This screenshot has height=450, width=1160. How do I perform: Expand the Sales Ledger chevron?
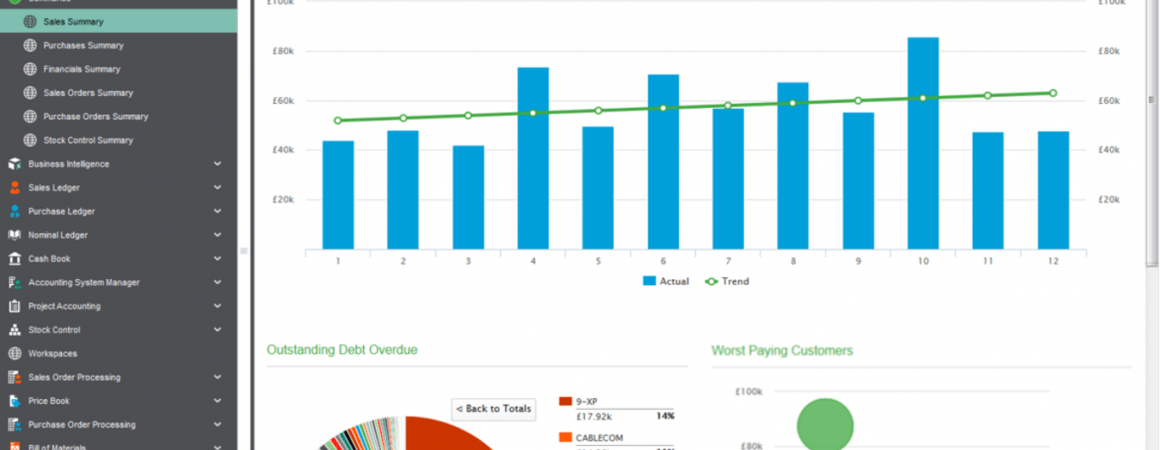[218, 187]
